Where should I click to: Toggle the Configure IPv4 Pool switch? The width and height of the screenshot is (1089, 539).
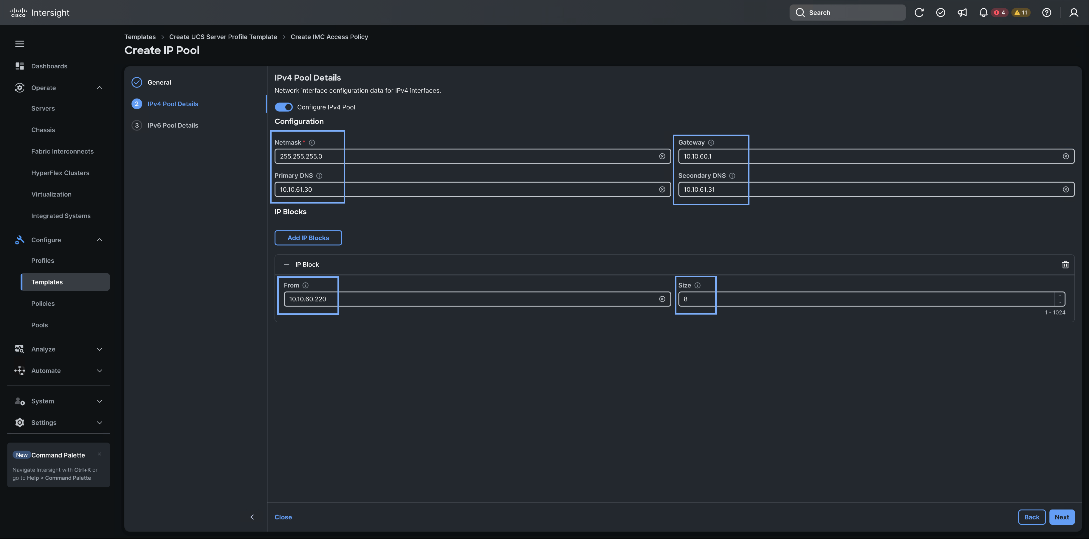tap(284, 107)
